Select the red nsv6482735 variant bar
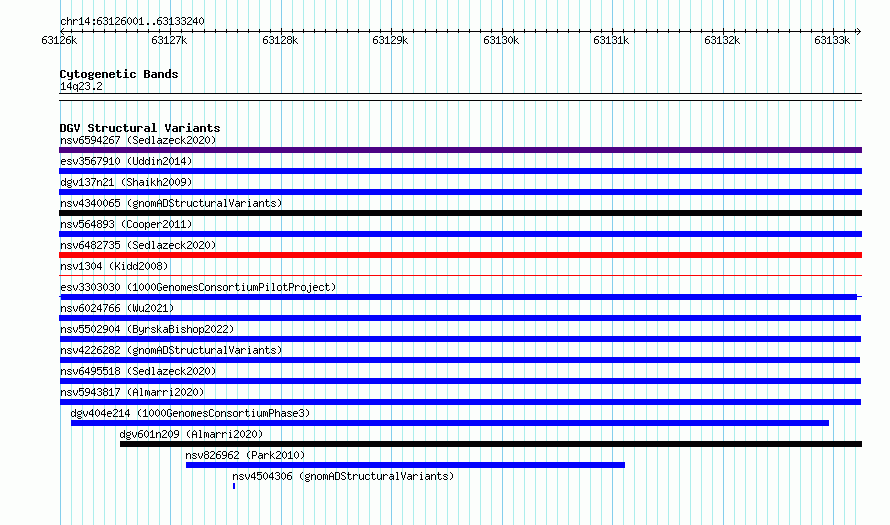 (460, 255)
